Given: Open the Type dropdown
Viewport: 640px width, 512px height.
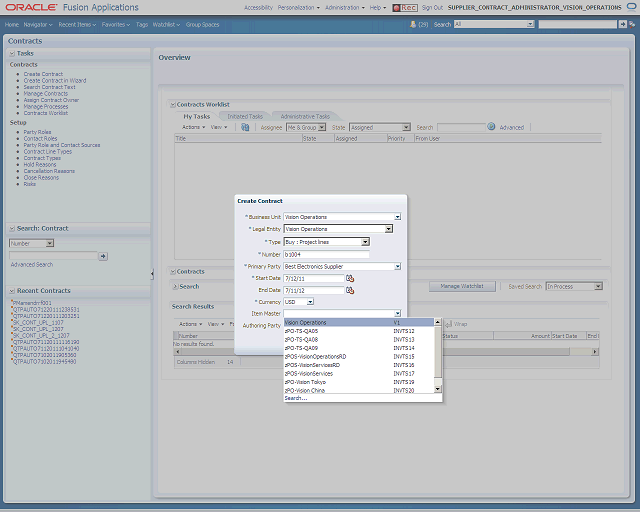Looking at the screenshot, I should tap(365, 242).
